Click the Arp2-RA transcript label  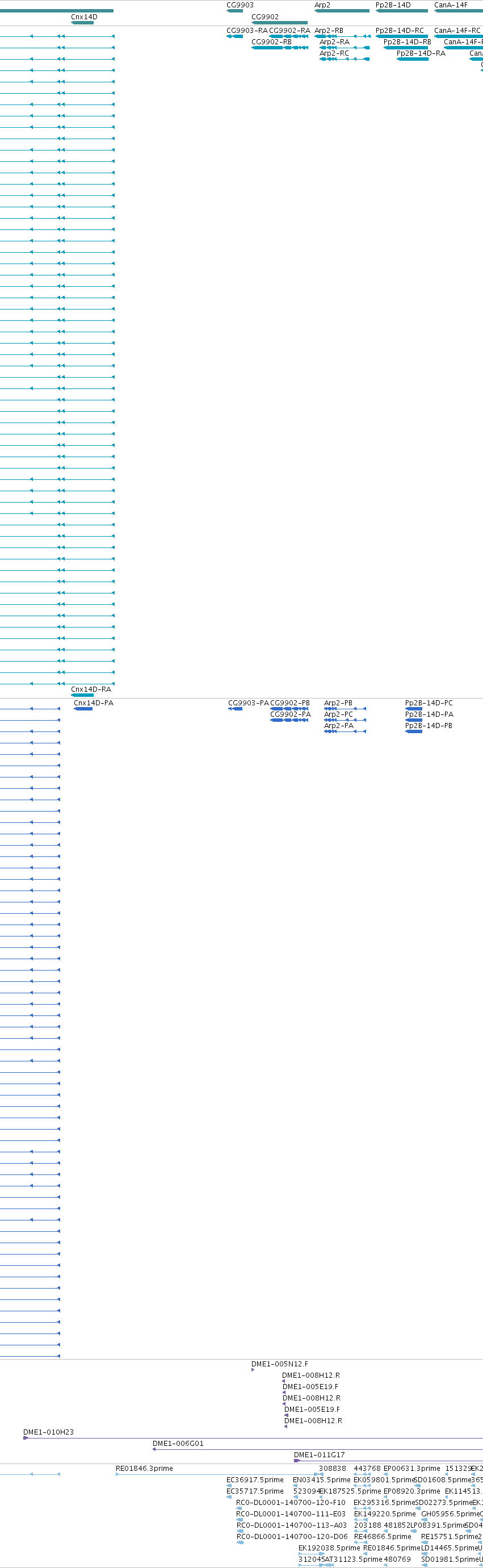coord(334,42)
